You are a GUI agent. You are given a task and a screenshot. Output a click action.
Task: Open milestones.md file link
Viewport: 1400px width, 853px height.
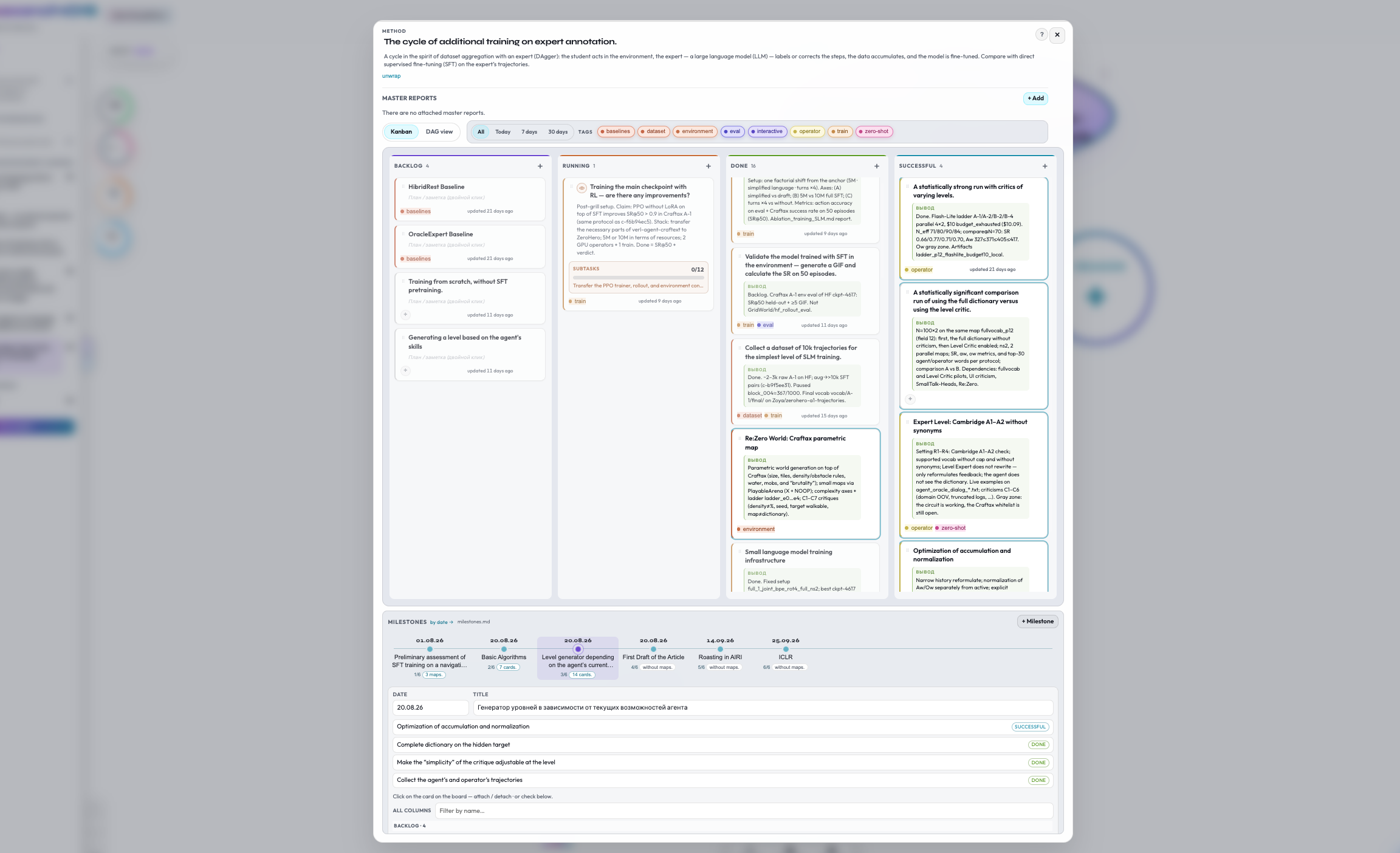(473, 622)
